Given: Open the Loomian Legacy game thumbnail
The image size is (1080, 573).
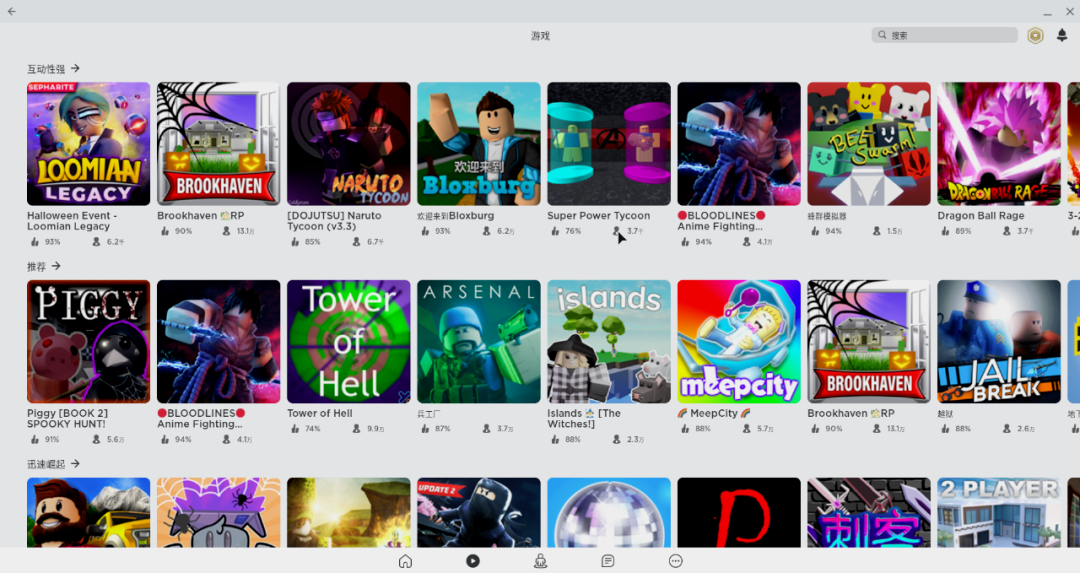Looking at the screenshot, I should coord(88,144).
